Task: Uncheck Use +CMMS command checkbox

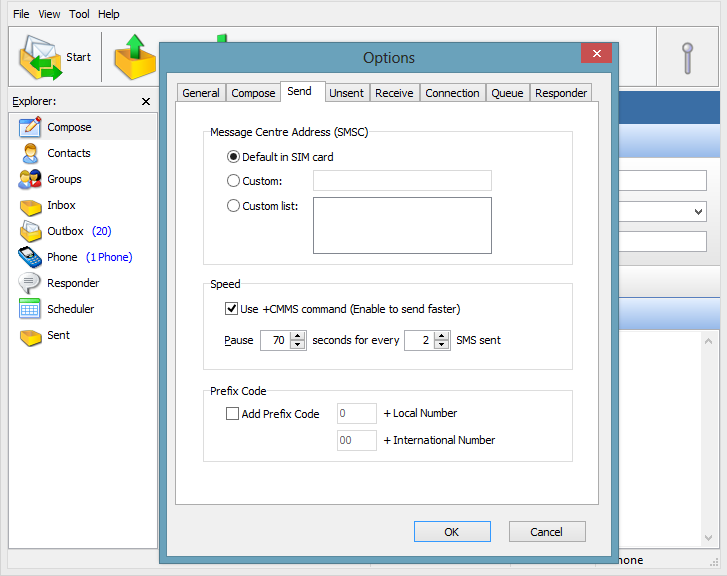Action: tap(232, 309)
